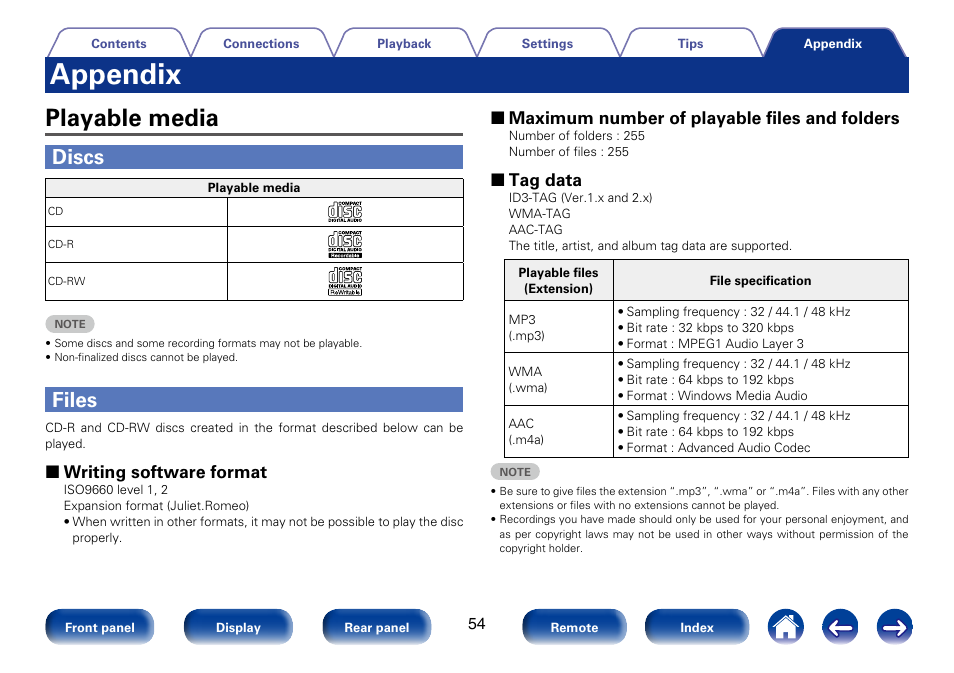Click the CD-R table cell
This screenshot has height=673, width=954.
(136, 245)
